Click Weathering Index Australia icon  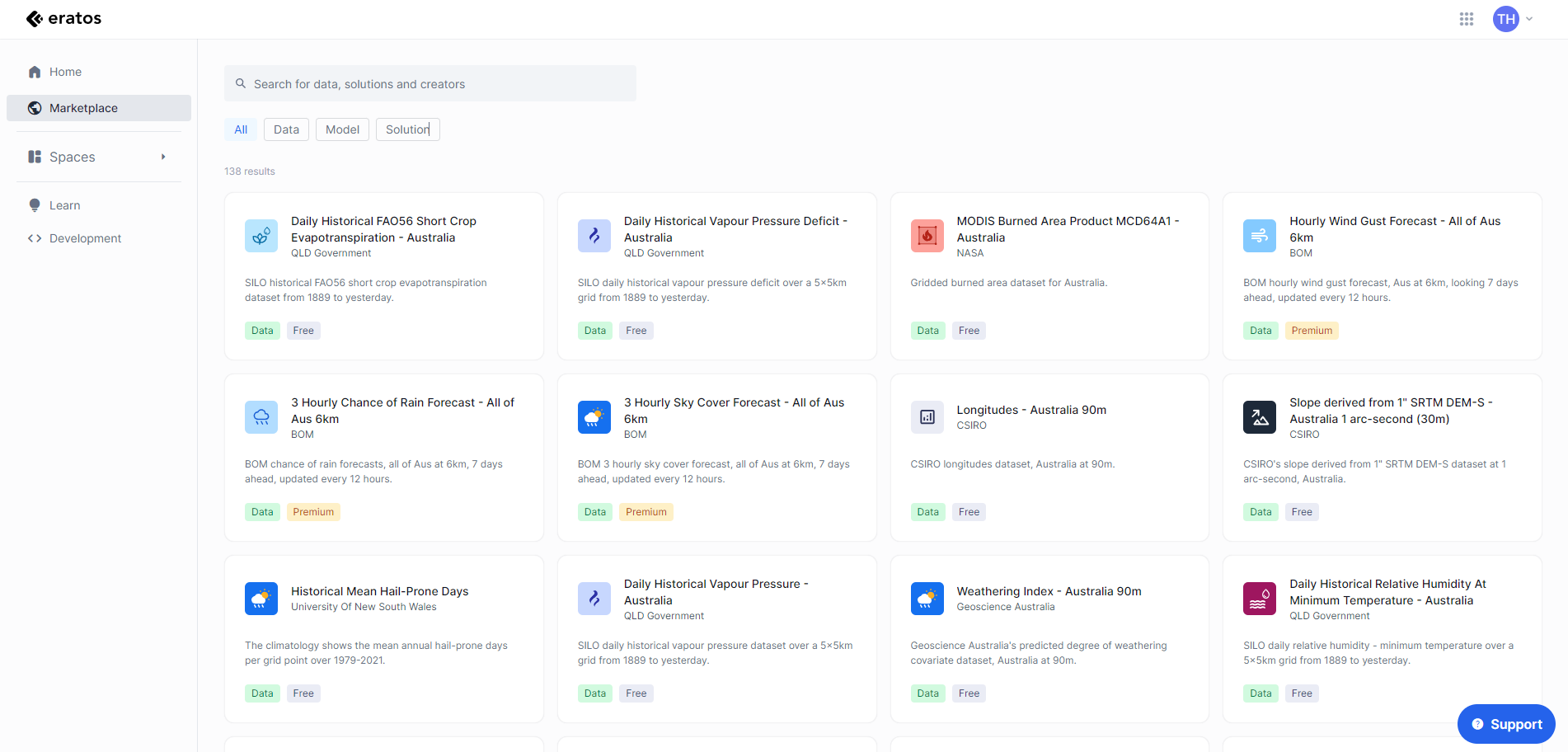[927, 599]
